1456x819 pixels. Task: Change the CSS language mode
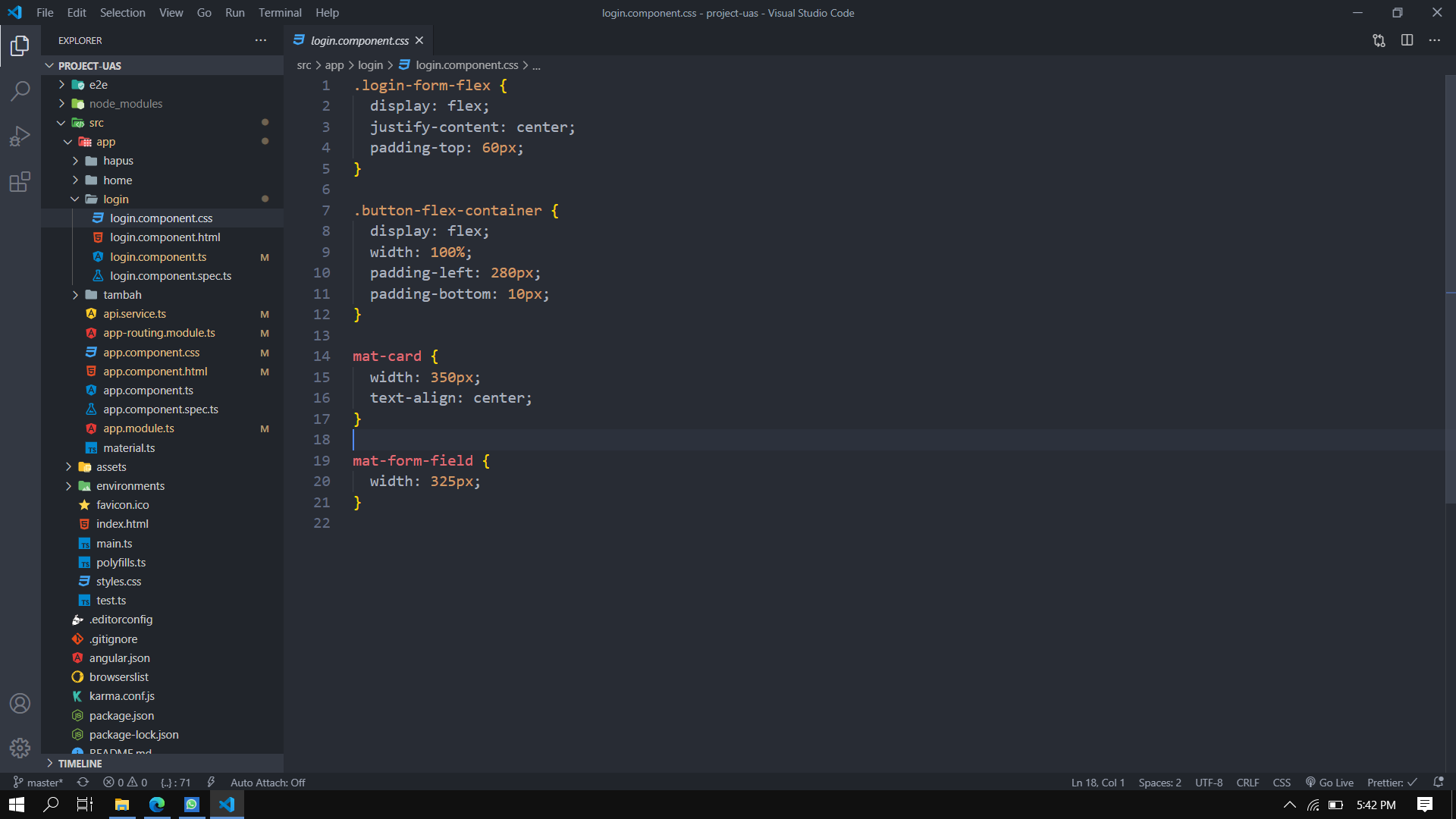coord(1282,782)
